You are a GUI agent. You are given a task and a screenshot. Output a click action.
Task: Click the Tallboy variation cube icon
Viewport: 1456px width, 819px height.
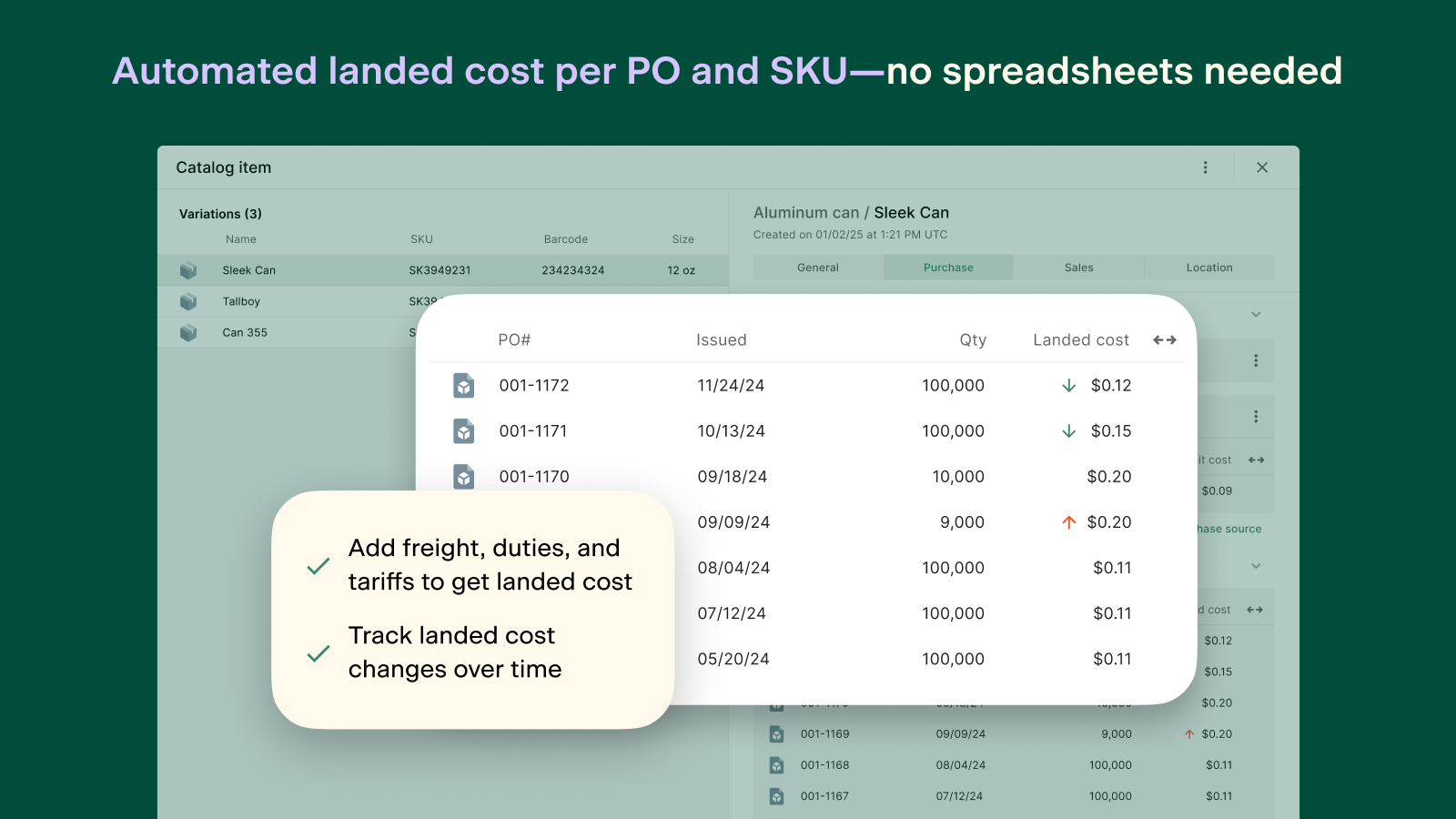[x=188, y=301]
